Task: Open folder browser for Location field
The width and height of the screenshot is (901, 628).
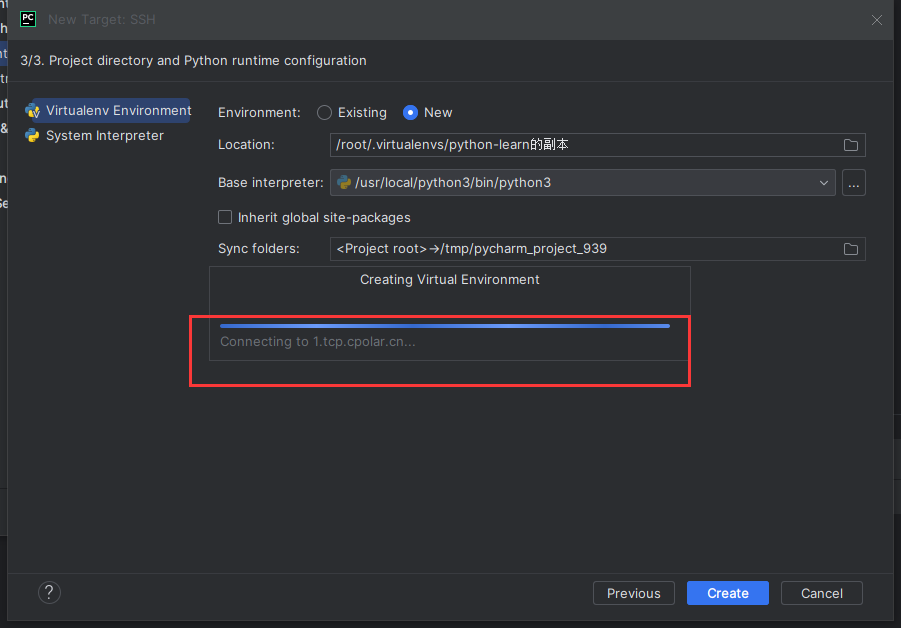Action: (850, 145)
